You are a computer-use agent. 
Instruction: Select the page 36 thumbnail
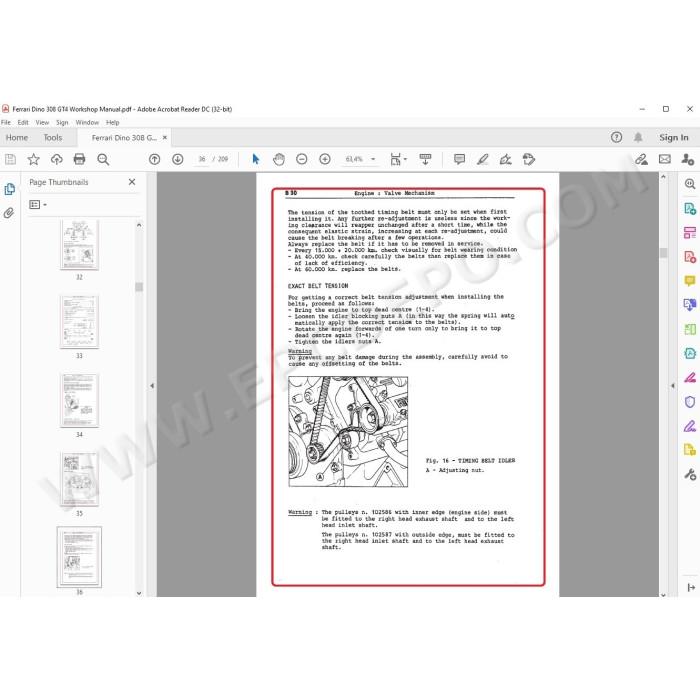pyautogui.click(x=79, y=557)
